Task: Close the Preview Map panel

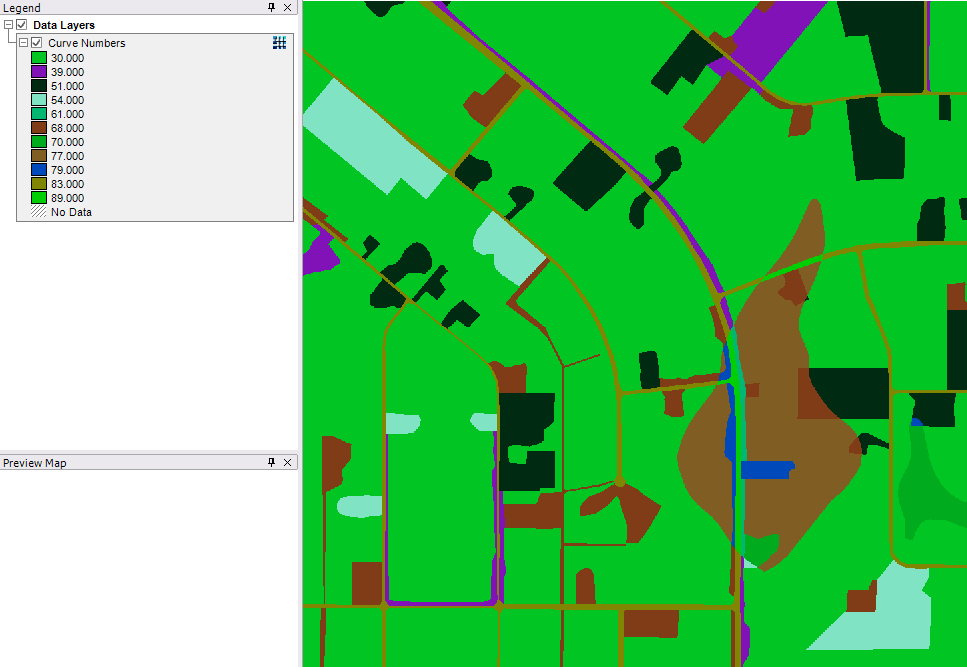Action: point(288,463)
